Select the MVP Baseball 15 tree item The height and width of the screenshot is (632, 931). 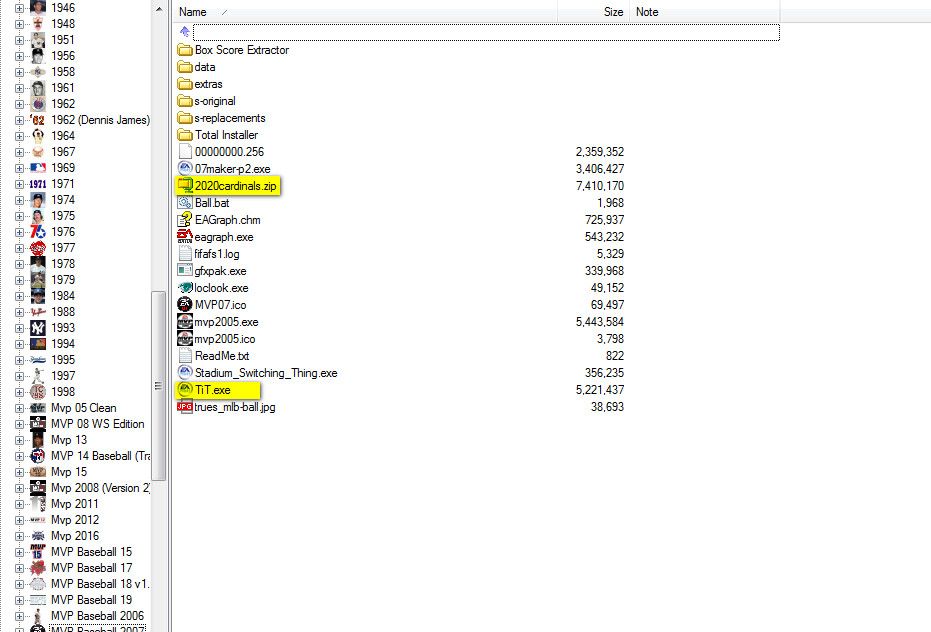[x=91, y=552]
